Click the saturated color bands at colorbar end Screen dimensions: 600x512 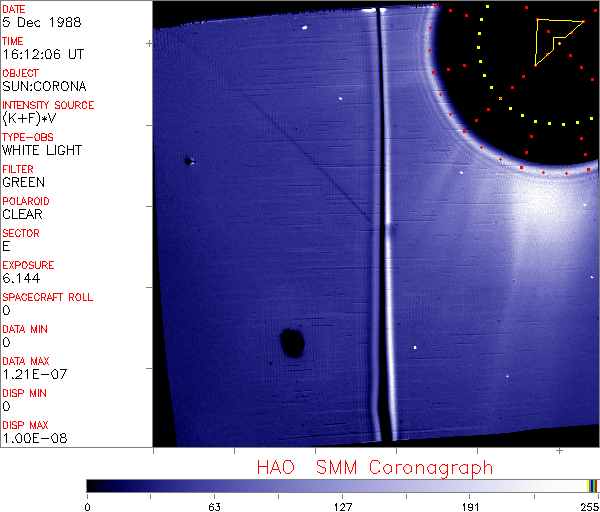click(x=593, y=486)
